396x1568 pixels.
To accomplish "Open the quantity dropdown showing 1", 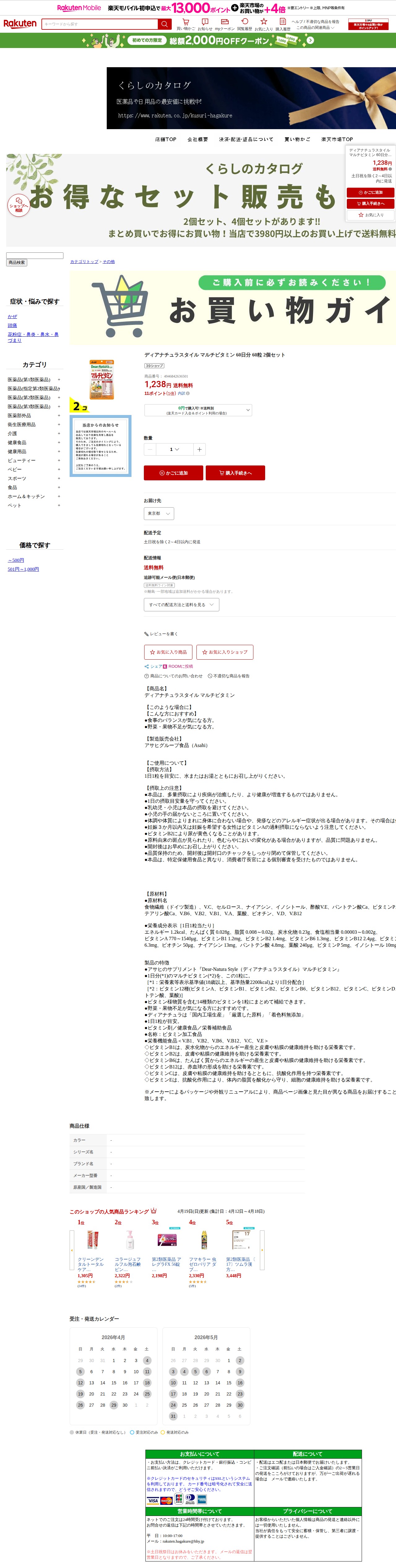I will [x=174, y=449].
